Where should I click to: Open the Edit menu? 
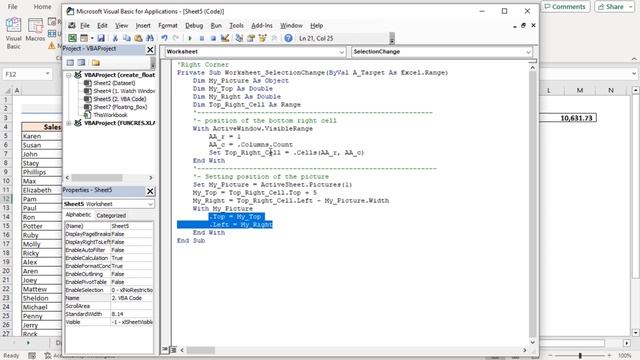tap(102, 25)
